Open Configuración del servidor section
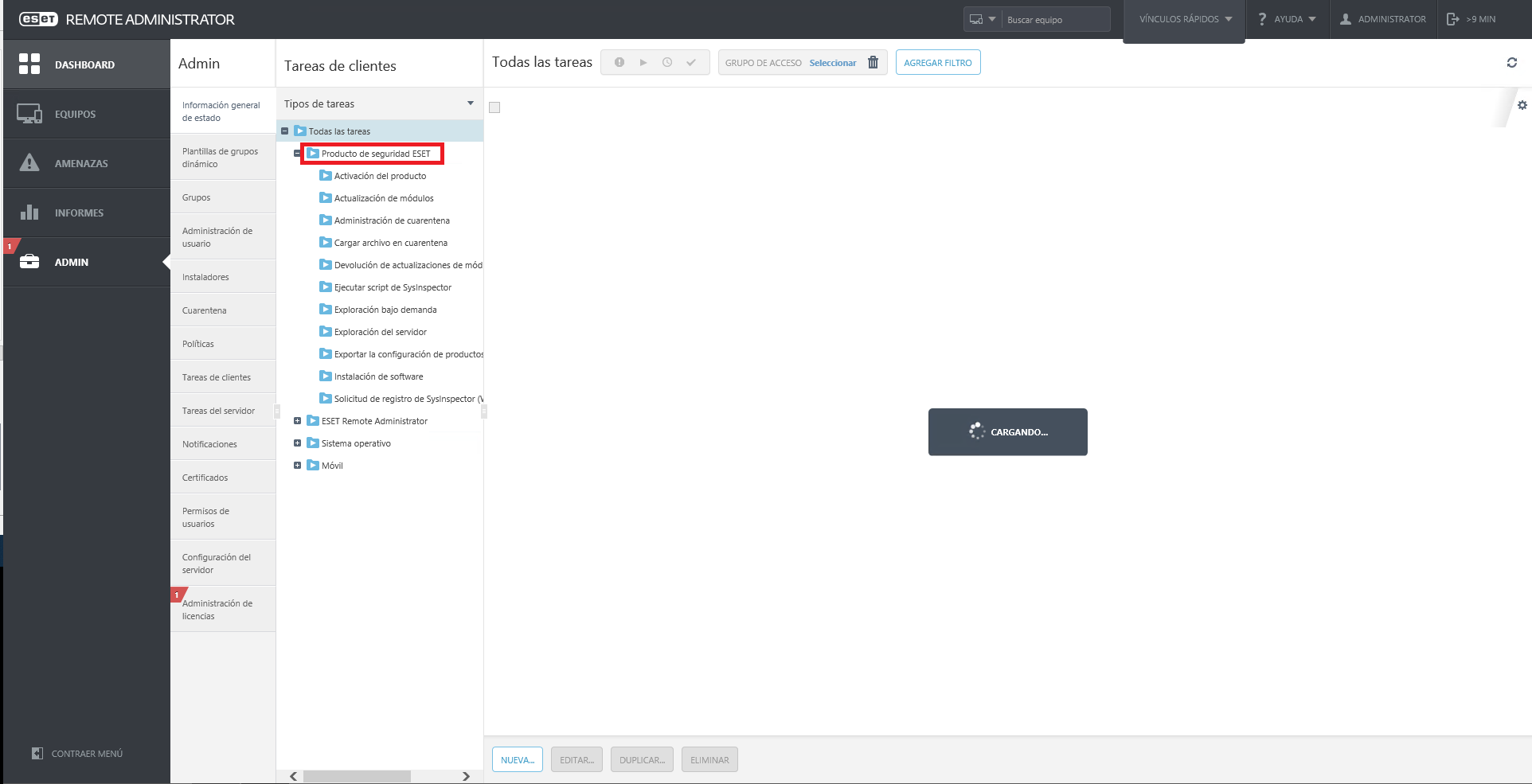1532x784 pixels. 223,564
